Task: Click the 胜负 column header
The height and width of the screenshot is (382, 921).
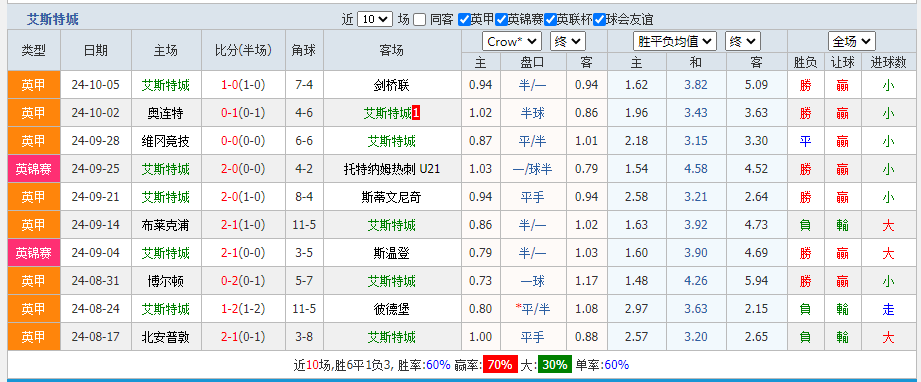Action: pos(805,62)
